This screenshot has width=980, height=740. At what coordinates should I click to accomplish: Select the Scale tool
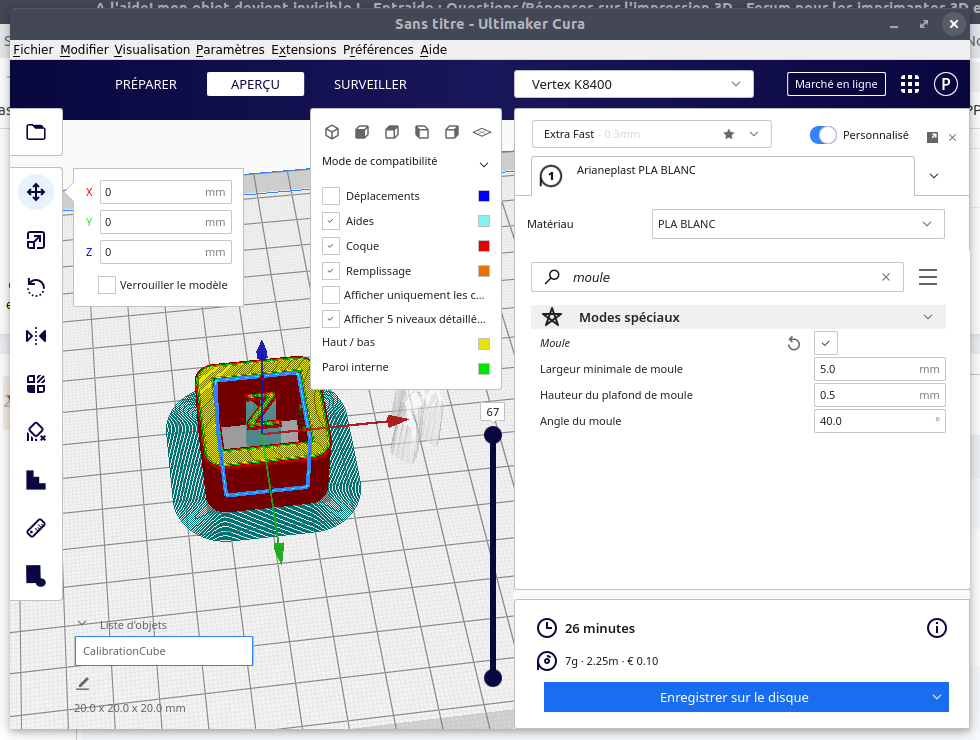36,240
